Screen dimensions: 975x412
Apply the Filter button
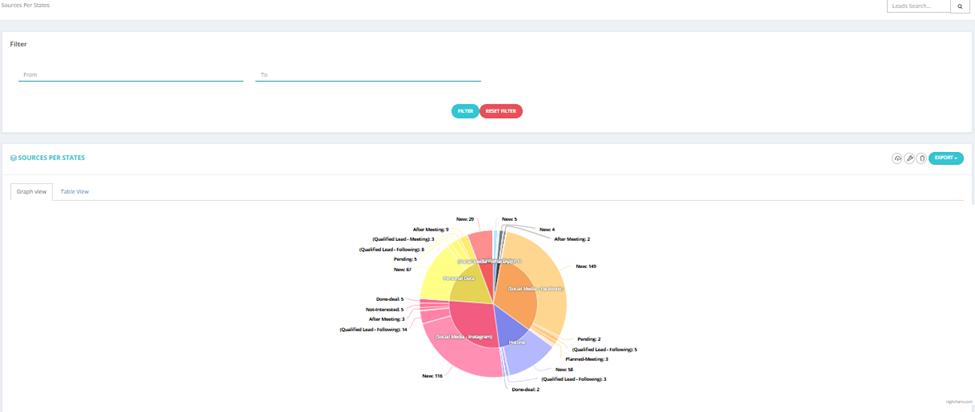coord(465,111)
